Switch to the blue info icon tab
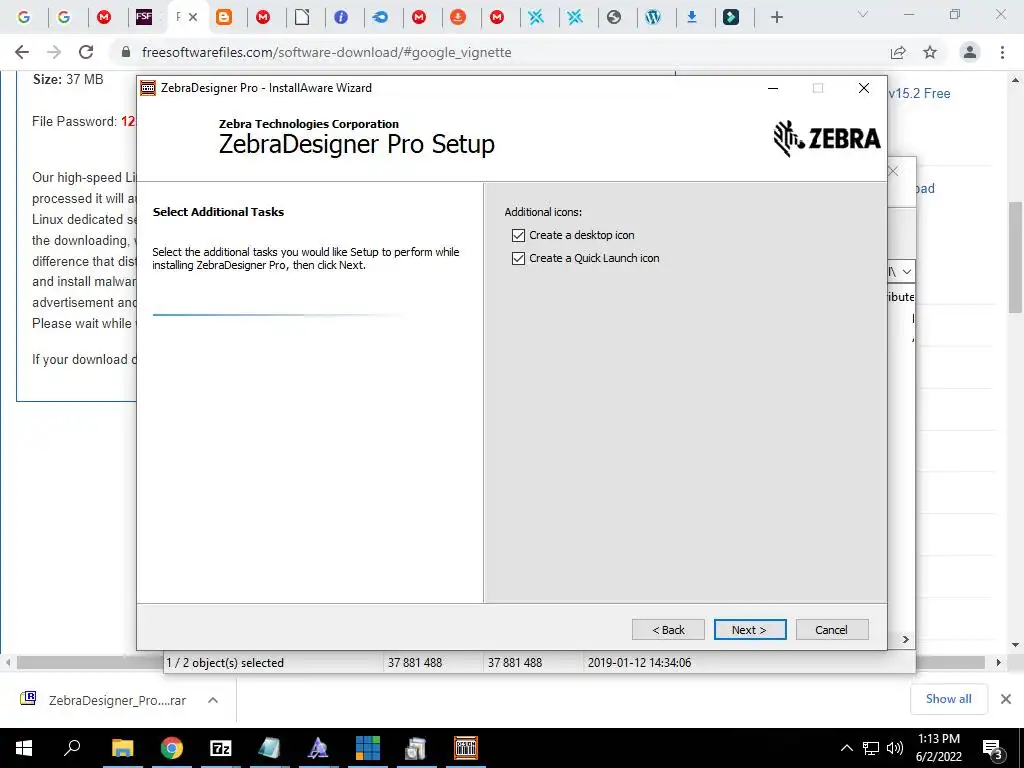The image size is (1024, 768). [341, 17]
